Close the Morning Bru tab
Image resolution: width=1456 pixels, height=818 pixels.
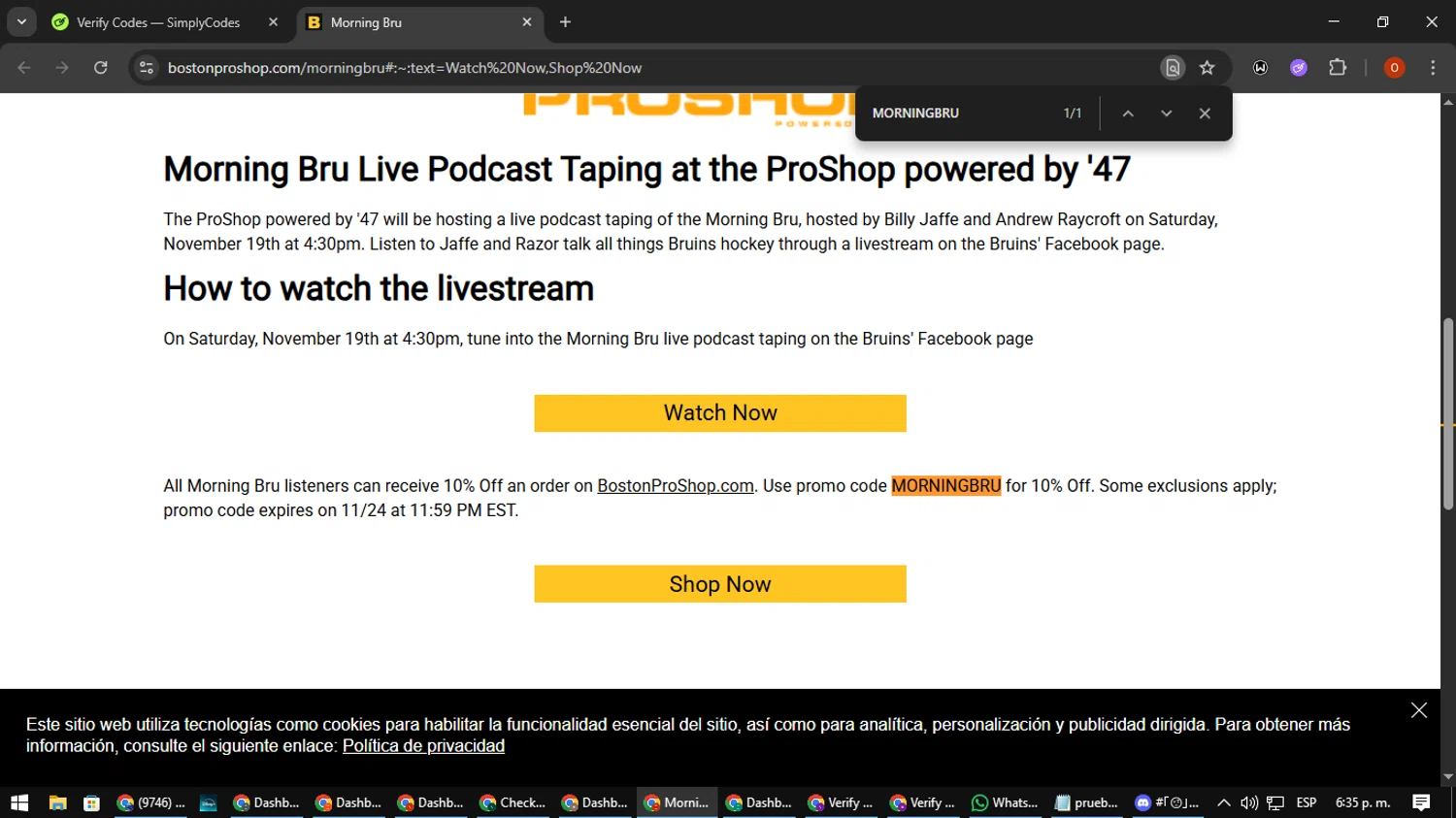tap(527, 22)
